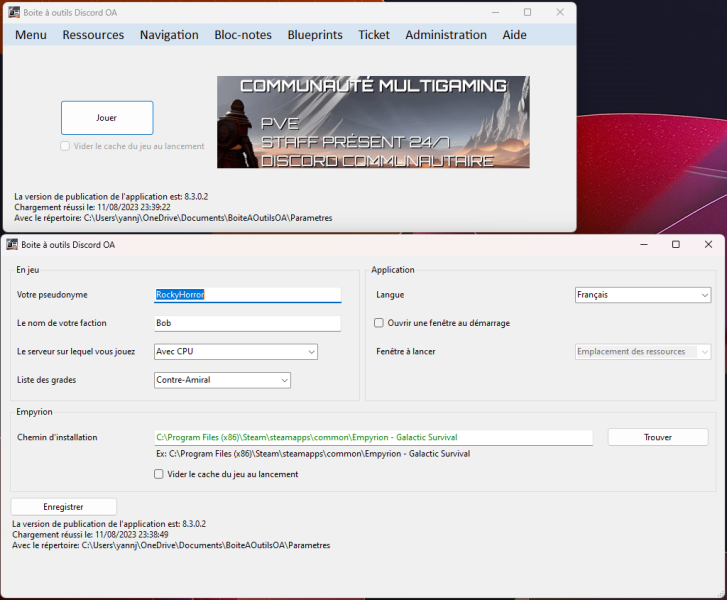
Task: Click the Chemin d'installation path field
Action: (373, 437)
